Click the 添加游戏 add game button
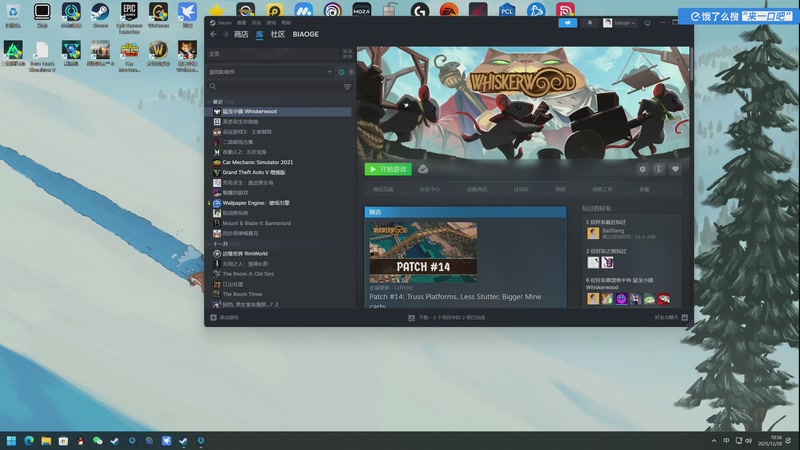800x450 pixels. pyautogui.click(x=224, y=317)
